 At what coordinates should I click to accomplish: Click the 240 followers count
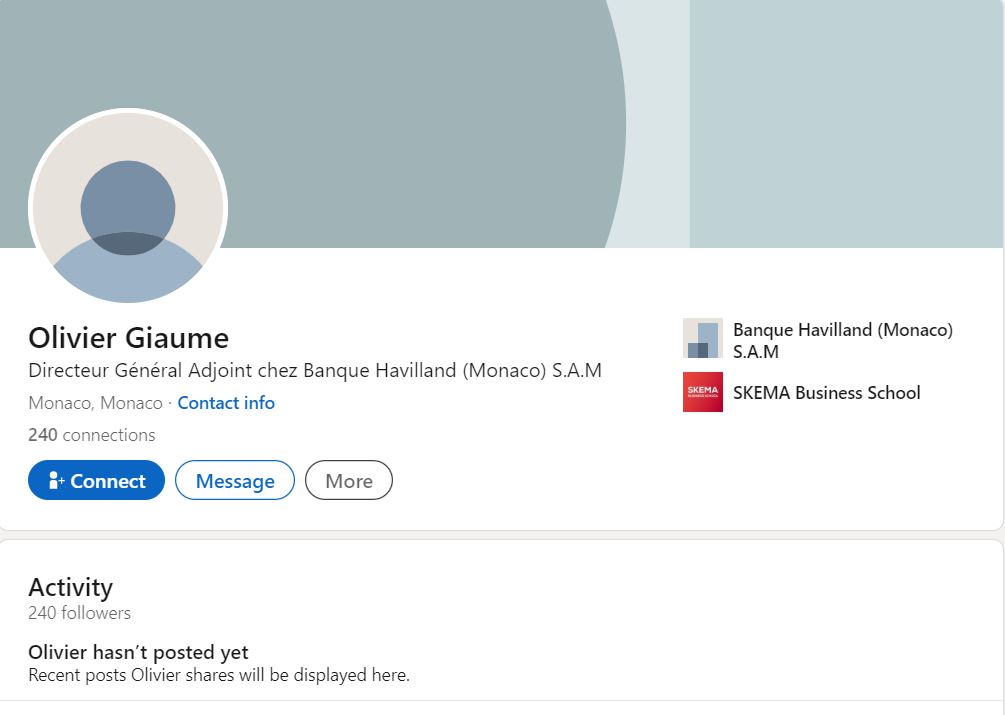coord(79,613)
